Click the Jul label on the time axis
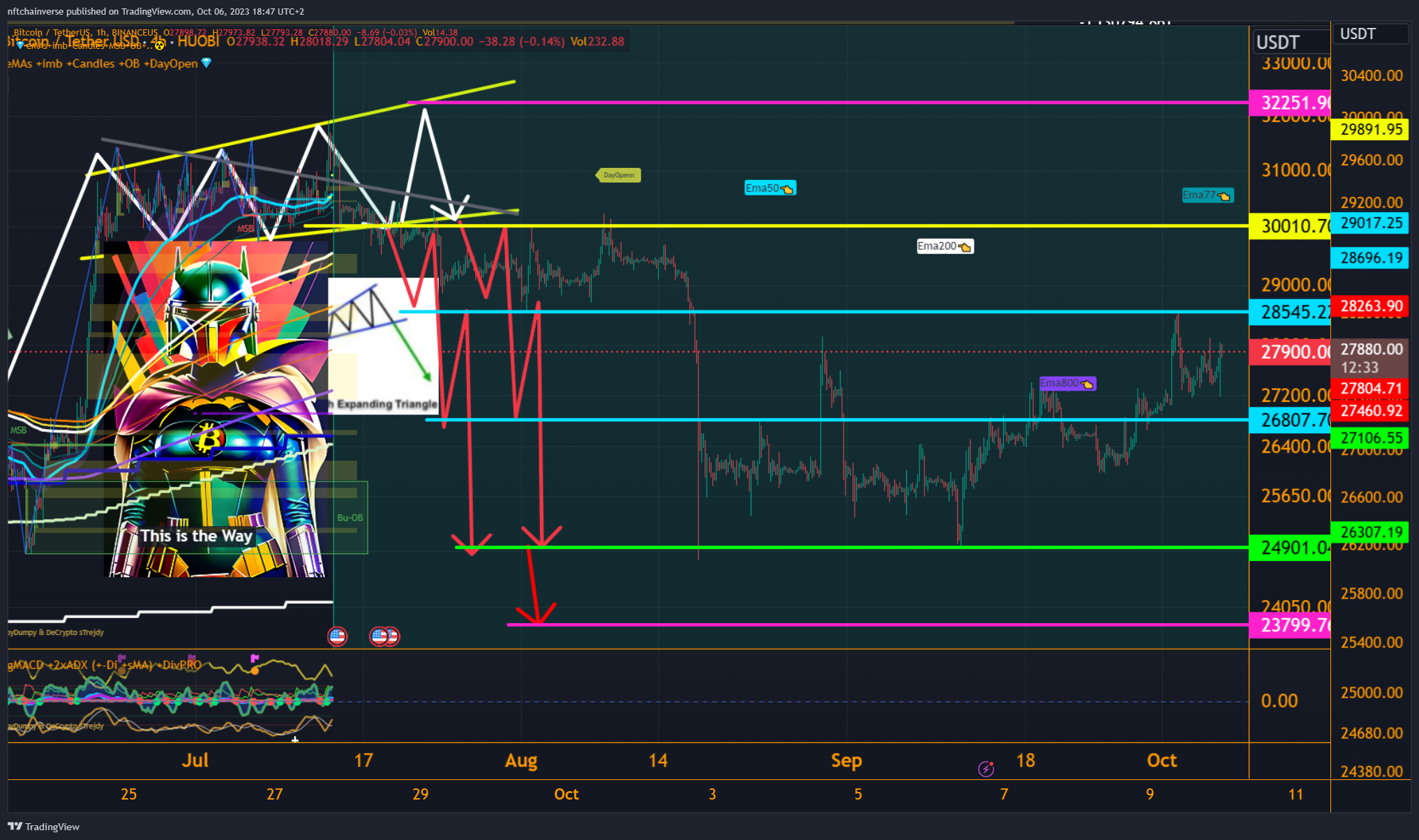This screenshot has width=1419, height=840. click(195, 760)
